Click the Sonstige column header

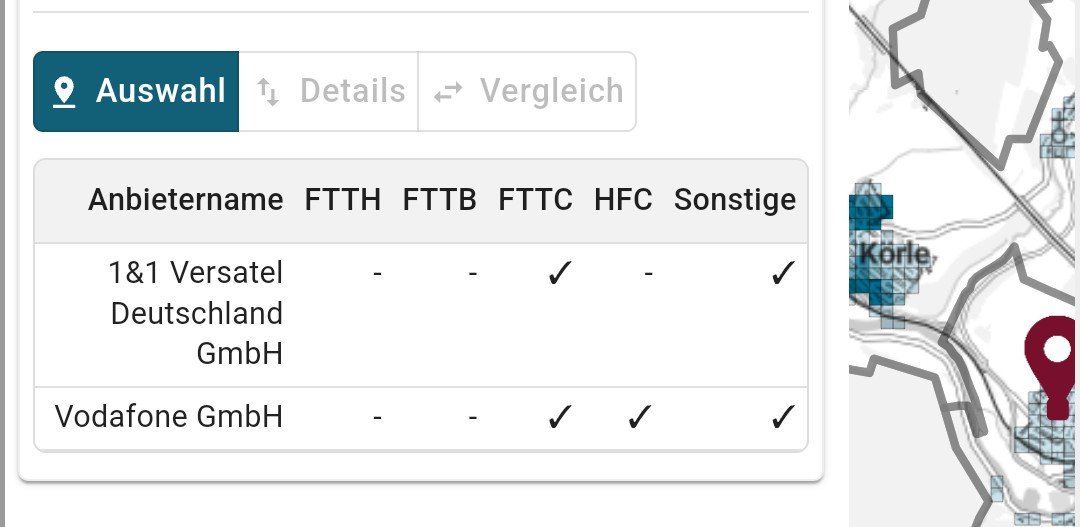tap(735, 200)
